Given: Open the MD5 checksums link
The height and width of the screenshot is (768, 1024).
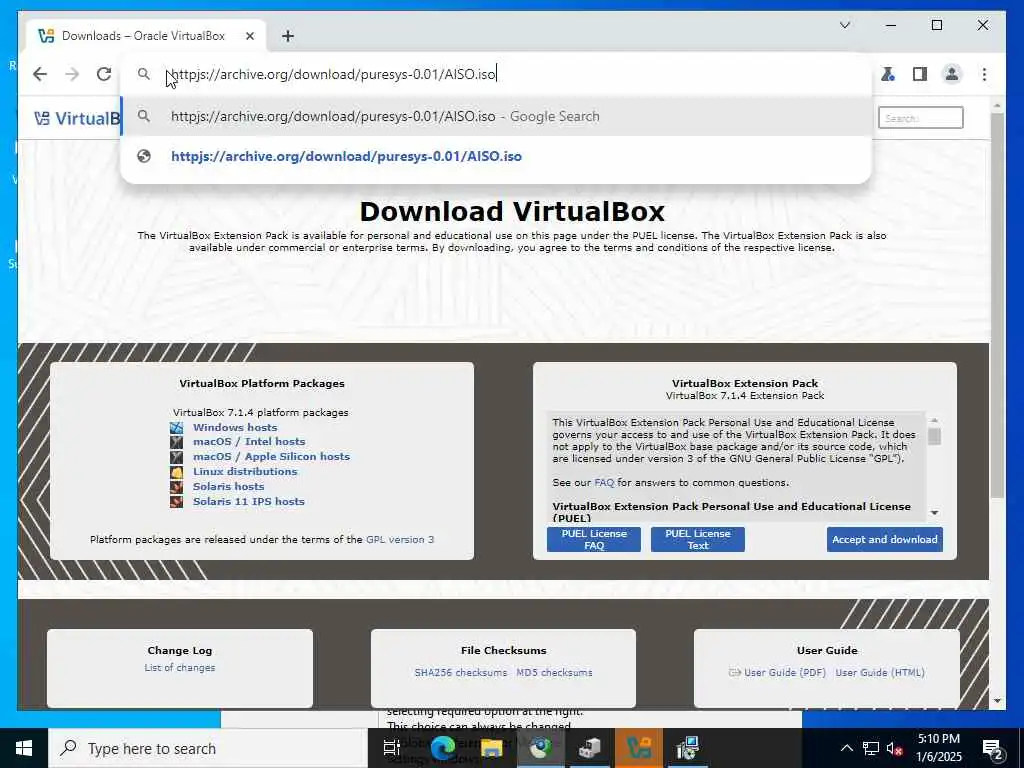Looking at the screenshot, I should [x=554, y=673].
